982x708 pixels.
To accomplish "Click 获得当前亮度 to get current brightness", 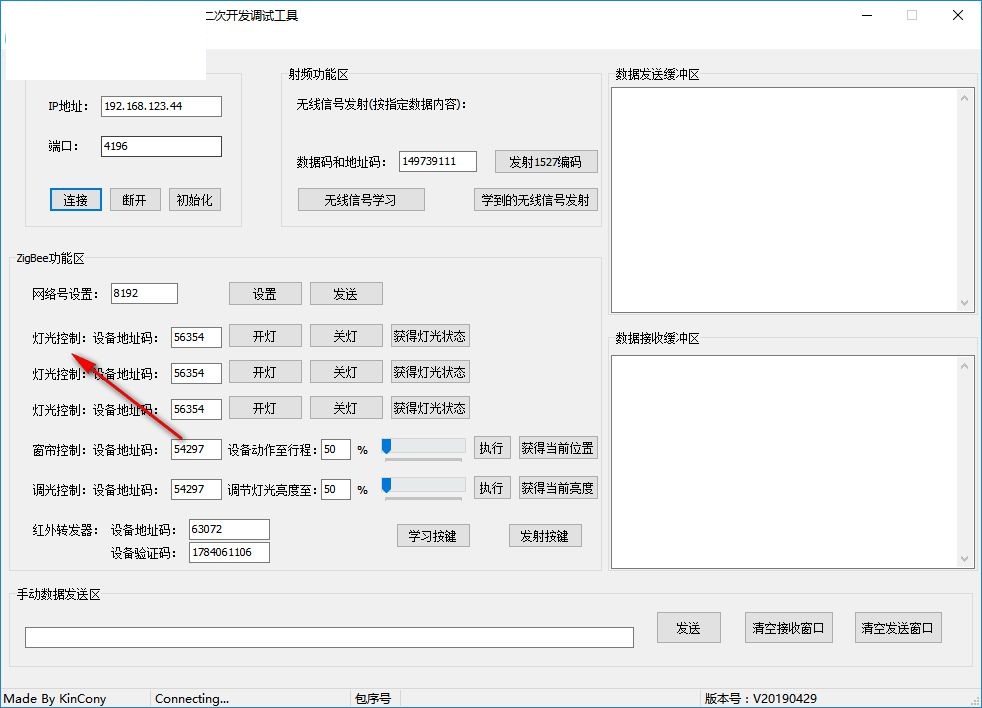I will coord(558,488).
